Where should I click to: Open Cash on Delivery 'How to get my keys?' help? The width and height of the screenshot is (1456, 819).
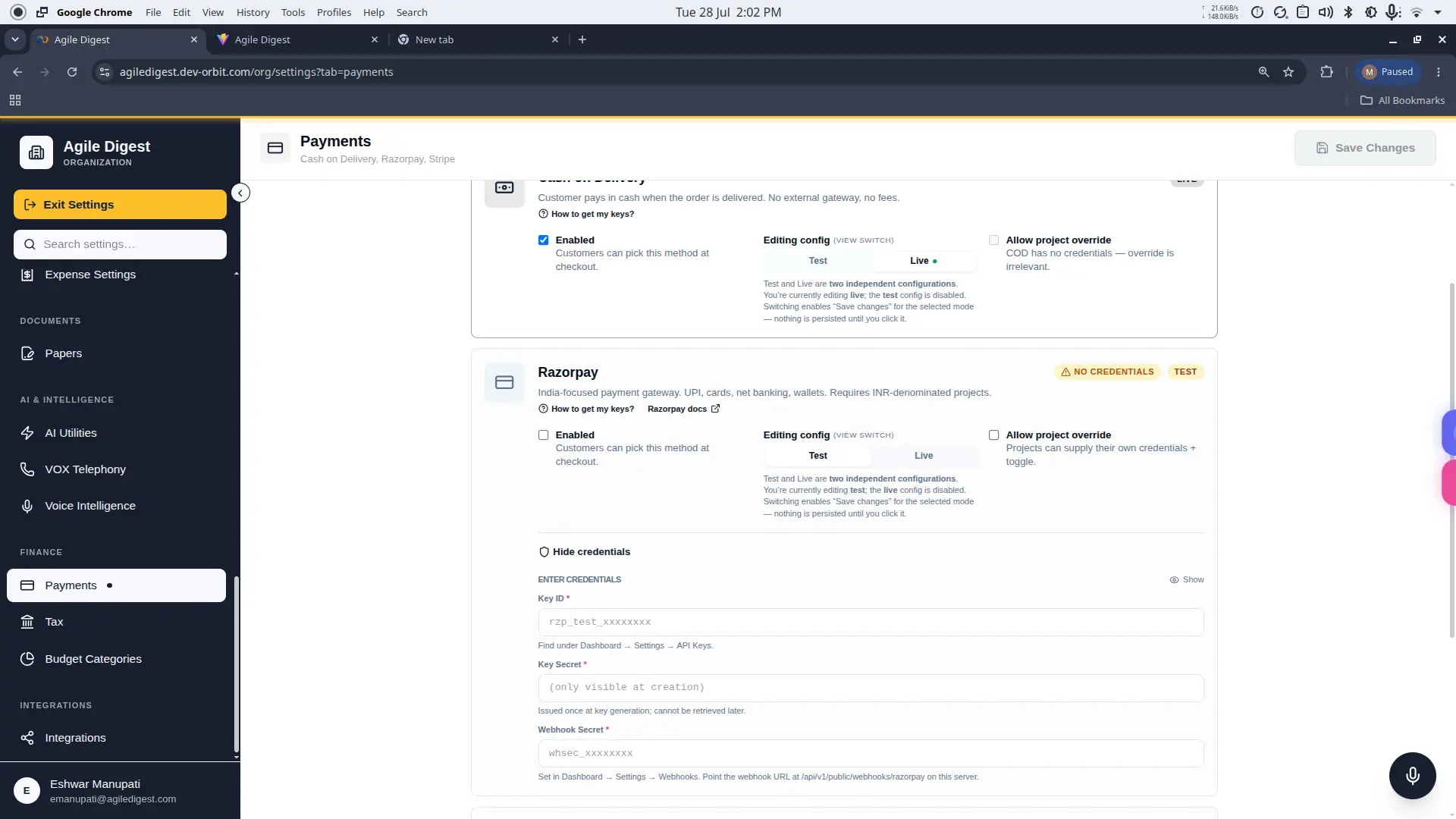586,214
